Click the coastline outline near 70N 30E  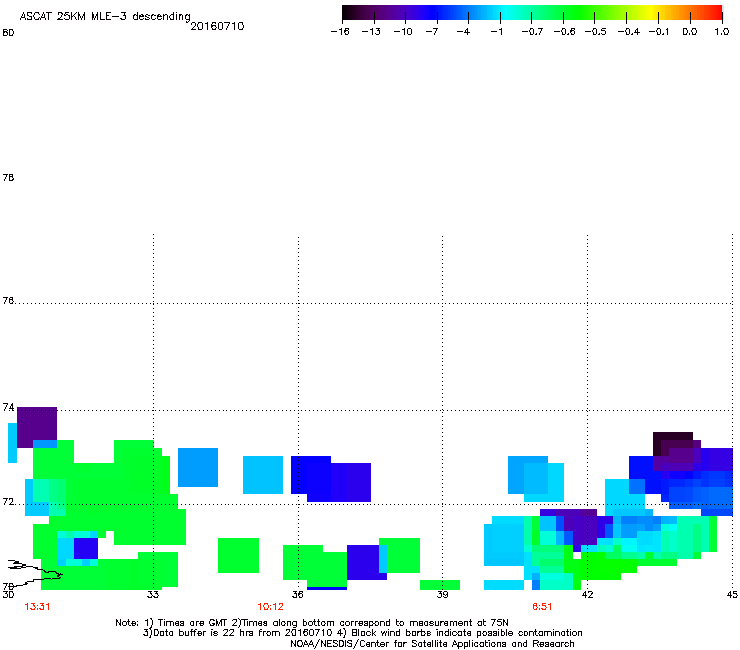coord(34,572)
